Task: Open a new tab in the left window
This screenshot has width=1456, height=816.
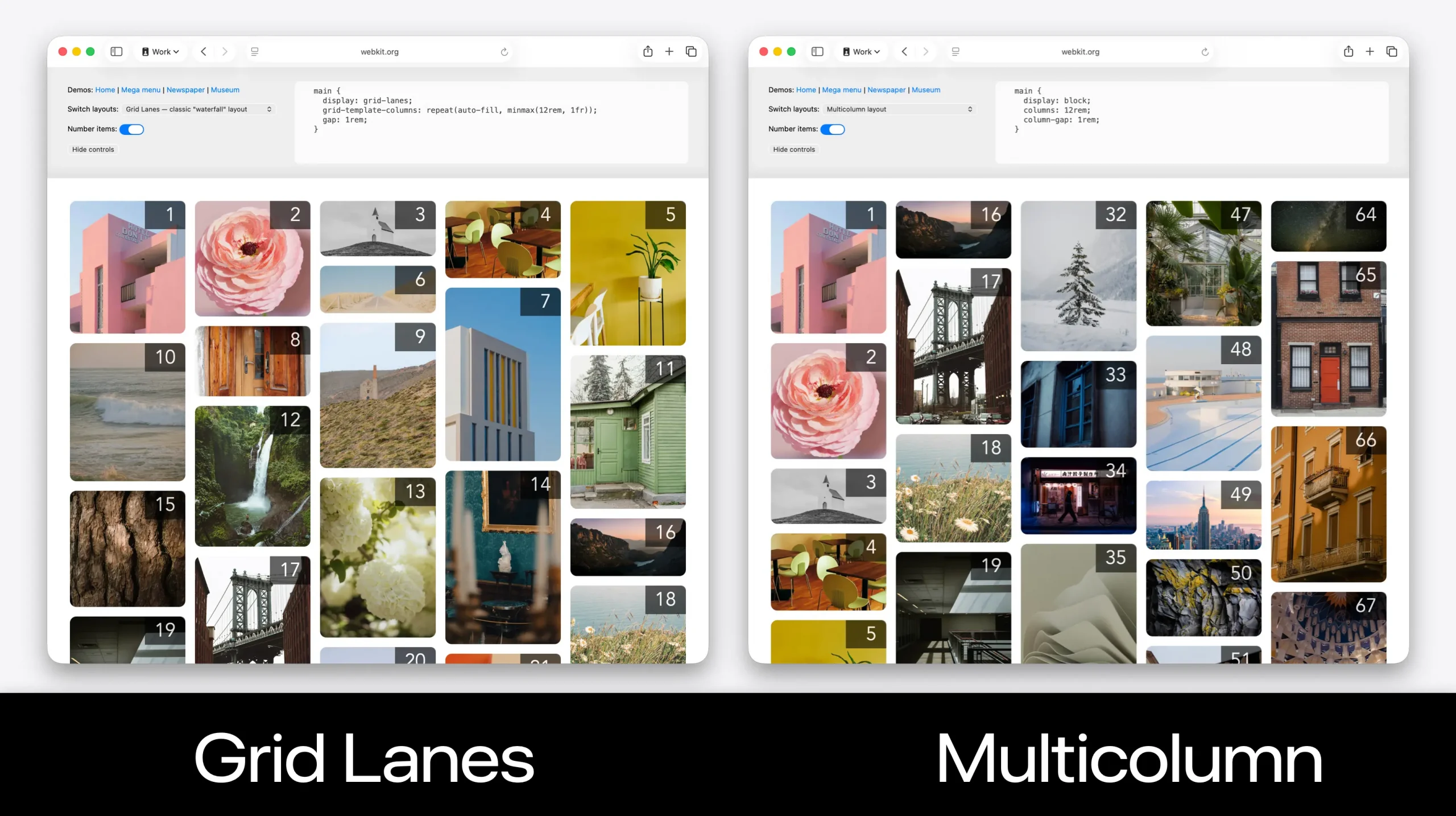Action: coord(669,51)
